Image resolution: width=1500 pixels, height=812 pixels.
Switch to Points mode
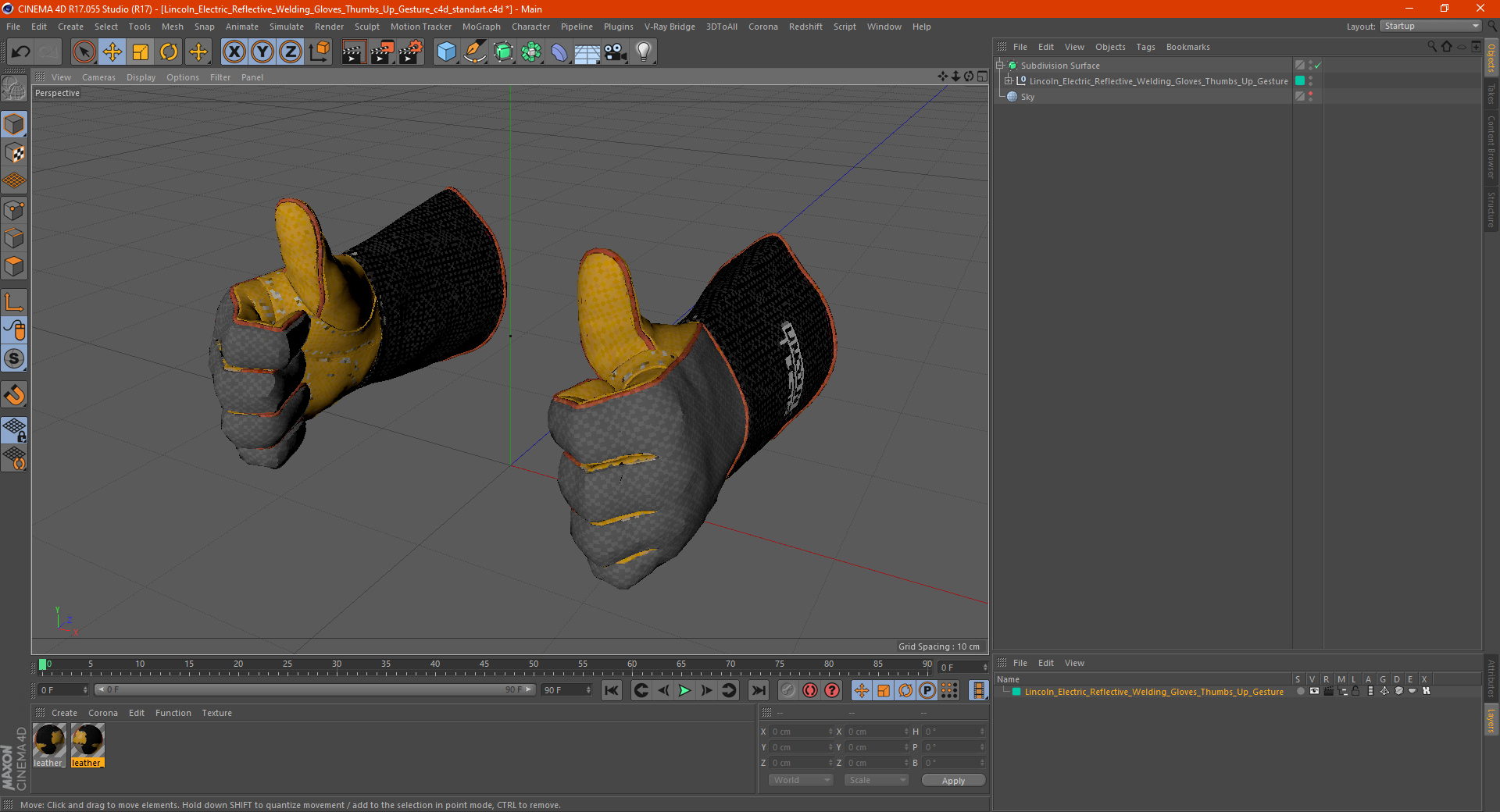14,210
